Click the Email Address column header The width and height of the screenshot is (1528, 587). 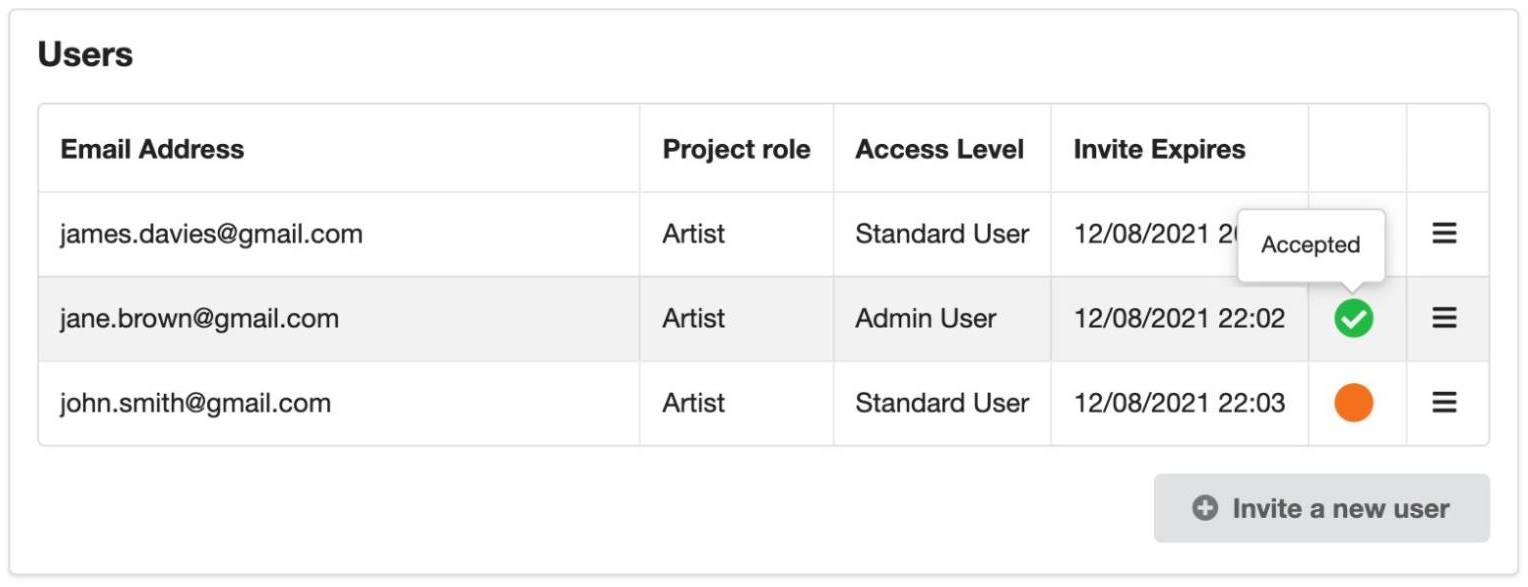(x=152, y=149)
